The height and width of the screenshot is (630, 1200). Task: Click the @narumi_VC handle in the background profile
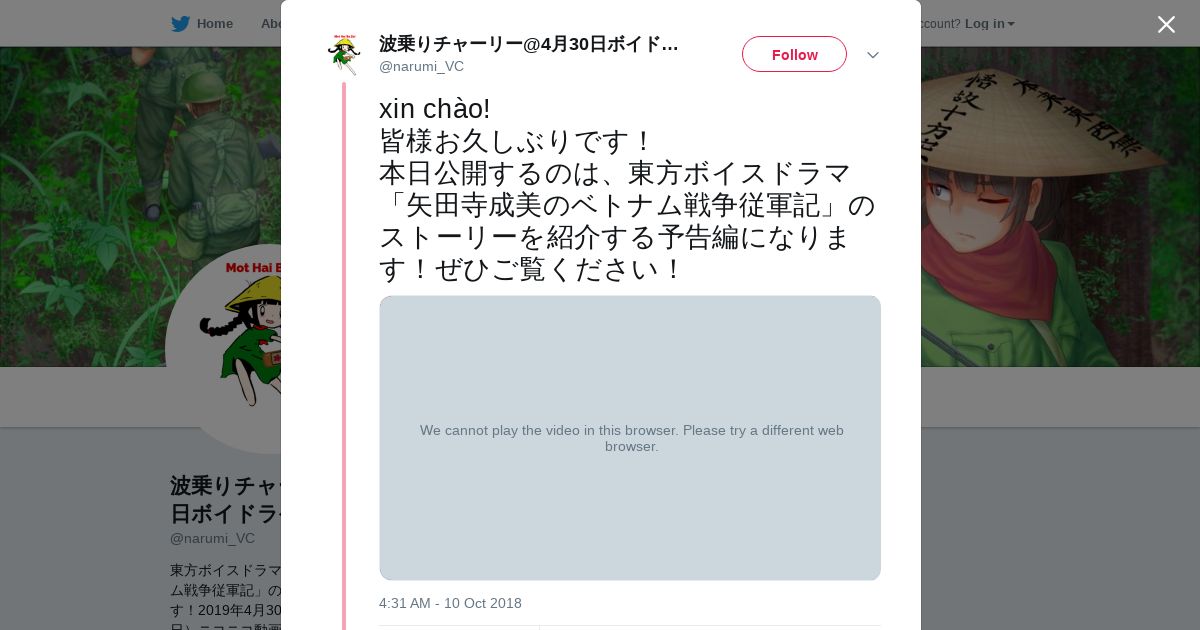[212, 538]
